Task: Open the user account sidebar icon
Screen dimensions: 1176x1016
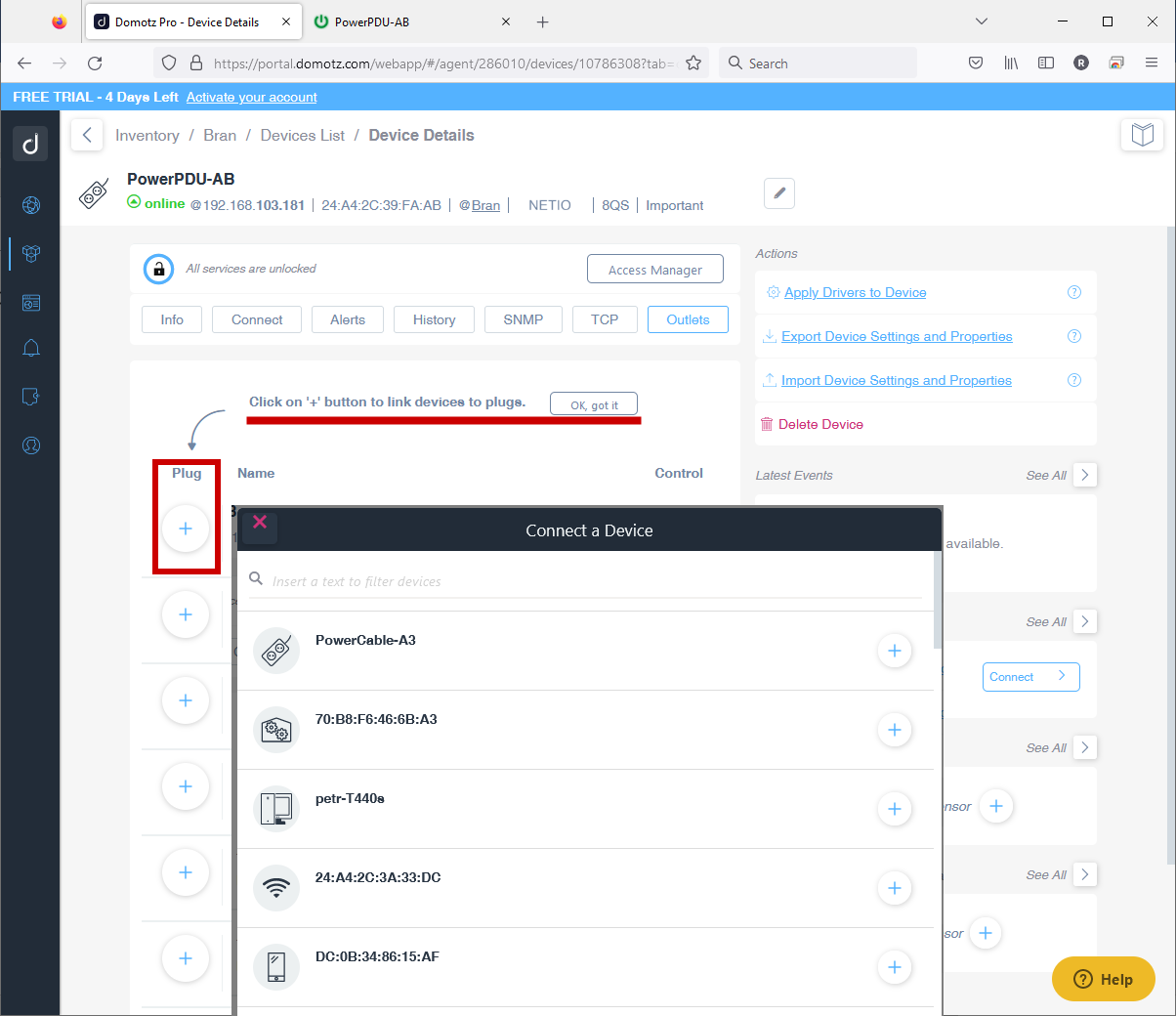Action: point(31,445)
